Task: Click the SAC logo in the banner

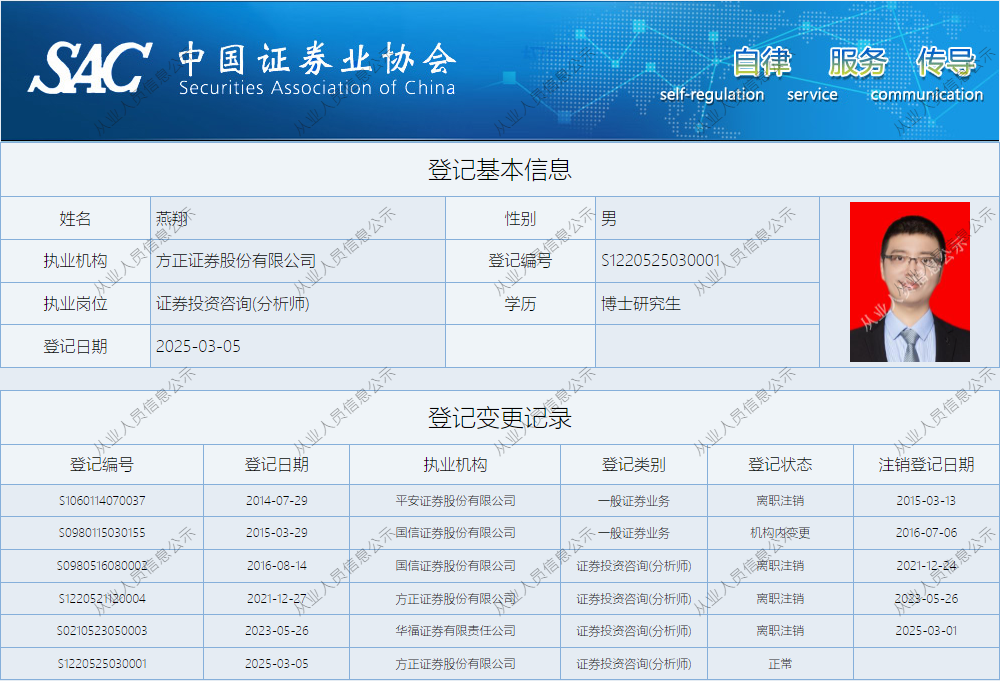Action: (x=90, y=68)
